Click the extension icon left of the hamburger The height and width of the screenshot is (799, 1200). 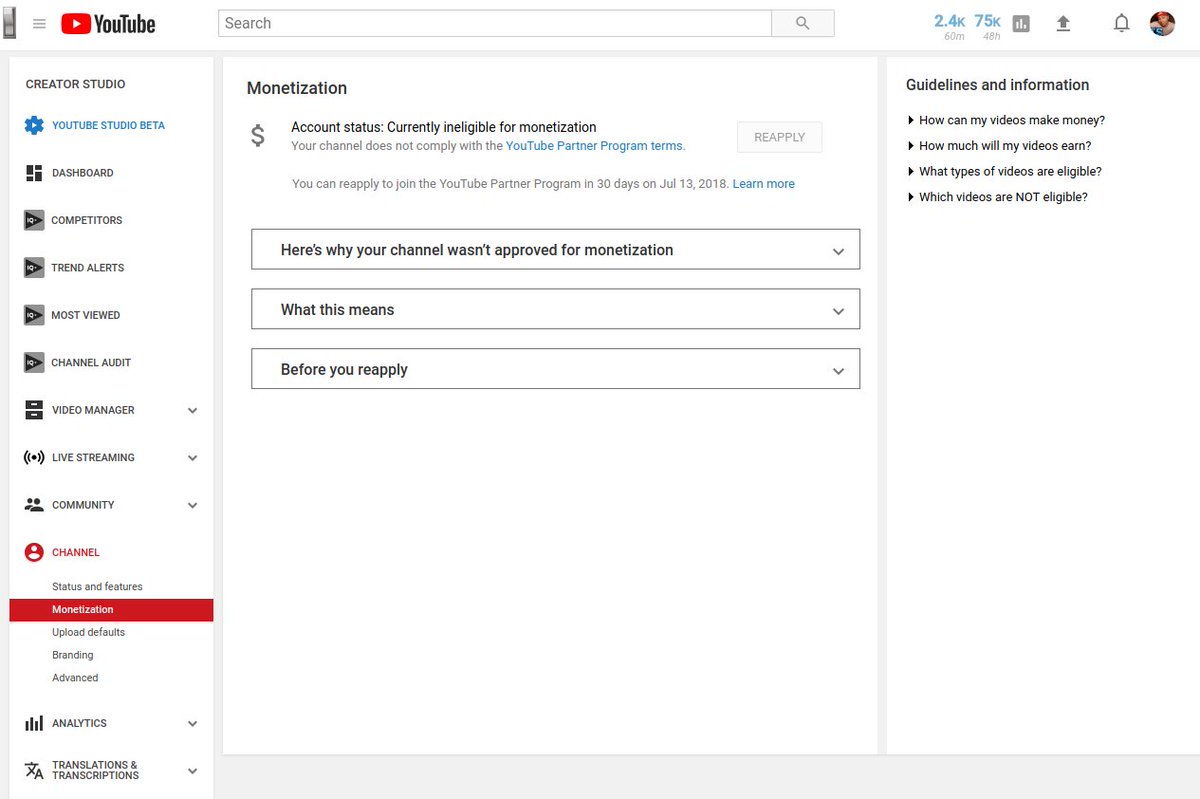pyautogui.click(x=9, y=24)
